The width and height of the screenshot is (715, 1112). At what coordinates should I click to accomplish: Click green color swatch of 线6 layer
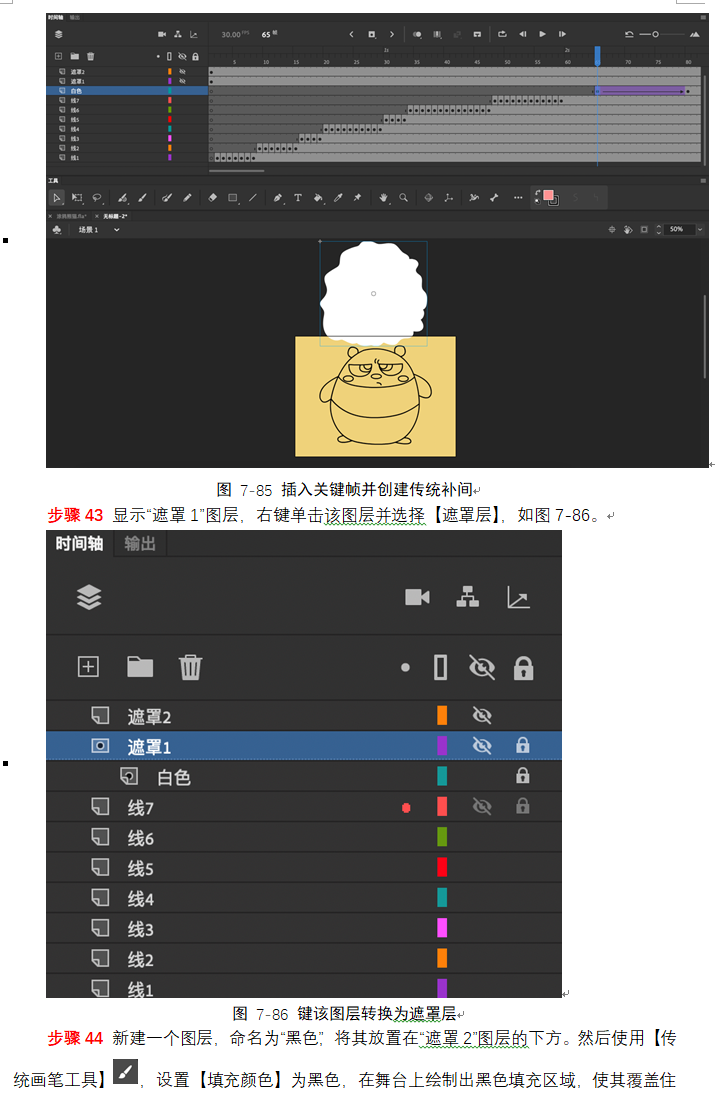[x=442, y=837]
